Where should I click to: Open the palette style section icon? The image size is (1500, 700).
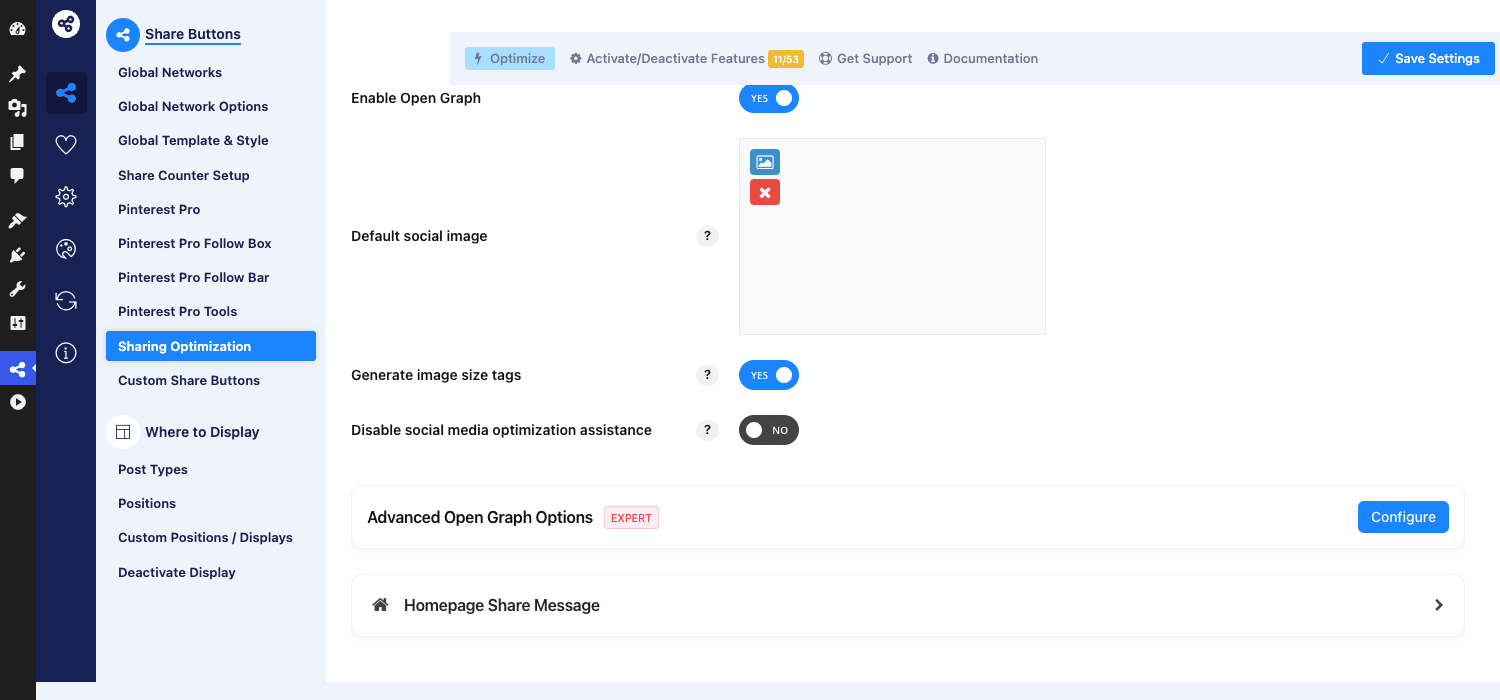pos(66,249)
